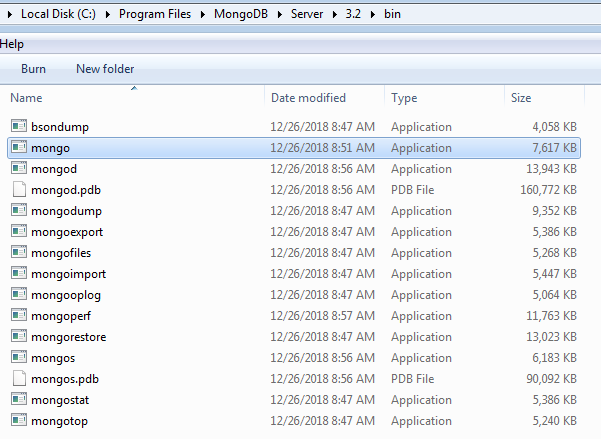The height and width of the screenshot is (439, 601).
Task: Navigate to MongoDB breadcrumb
Action: point(241,14)
